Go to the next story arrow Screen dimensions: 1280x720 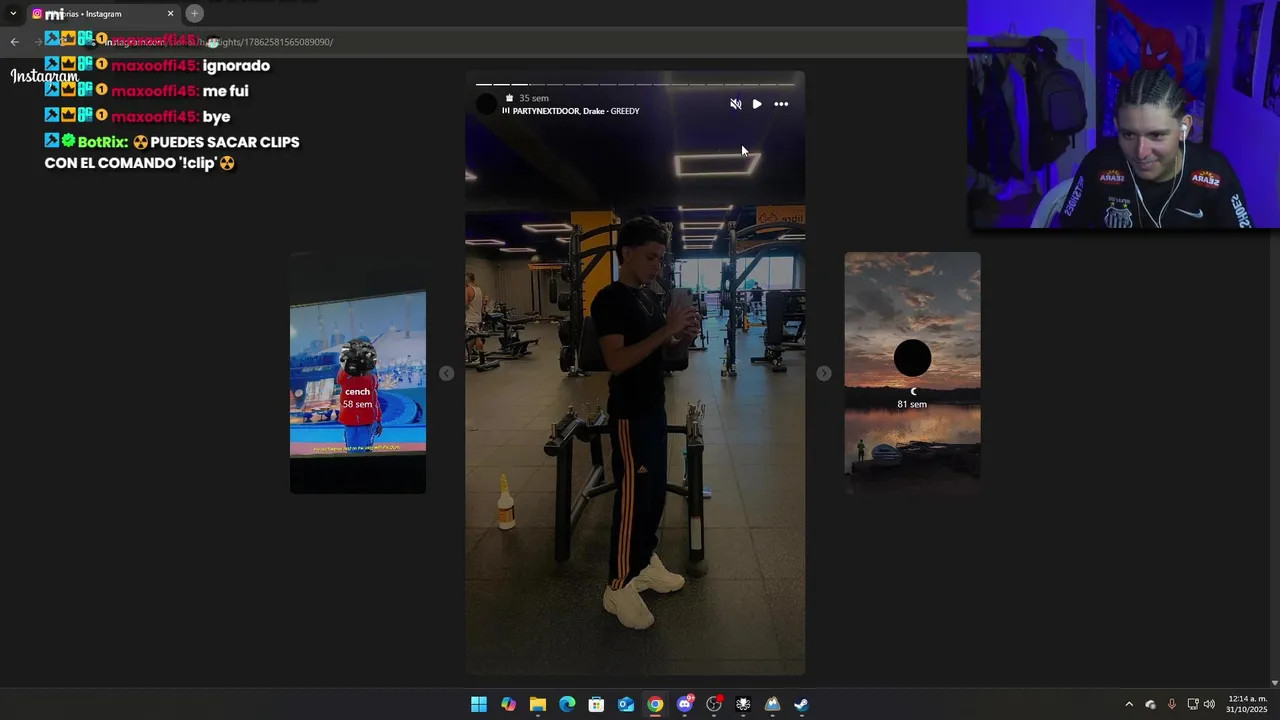(x=823, y=373)
